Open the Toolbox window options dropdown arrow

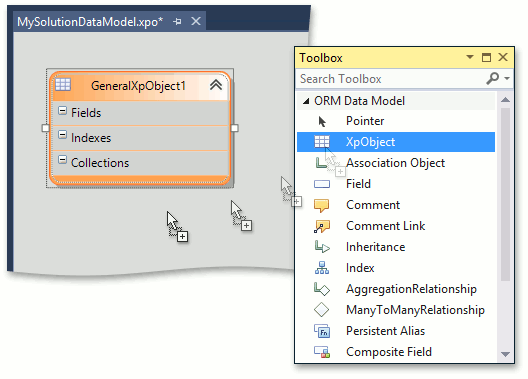[x=470, y=57]
